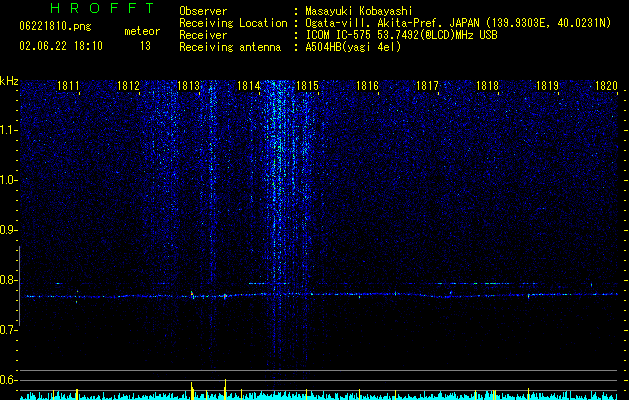The height and width of the screenshot is (400, 629).
Task: Click the 0.7 kHz axis label
Action: coord(8,330)
